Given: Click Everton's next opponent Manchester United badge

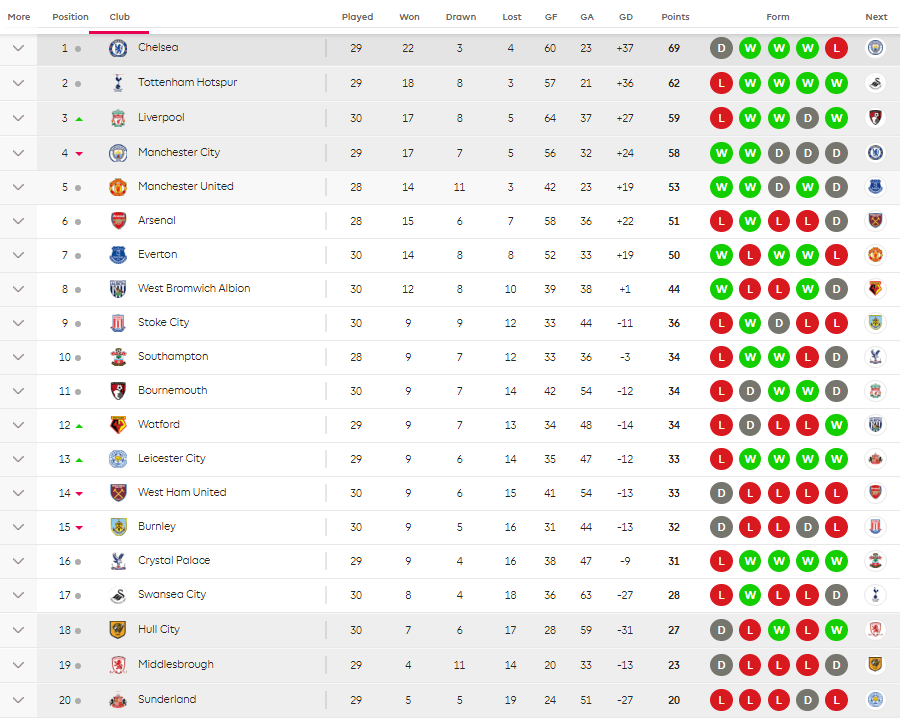Looking at the screenshot, I should pyautogui.click(x=875, y=255).
